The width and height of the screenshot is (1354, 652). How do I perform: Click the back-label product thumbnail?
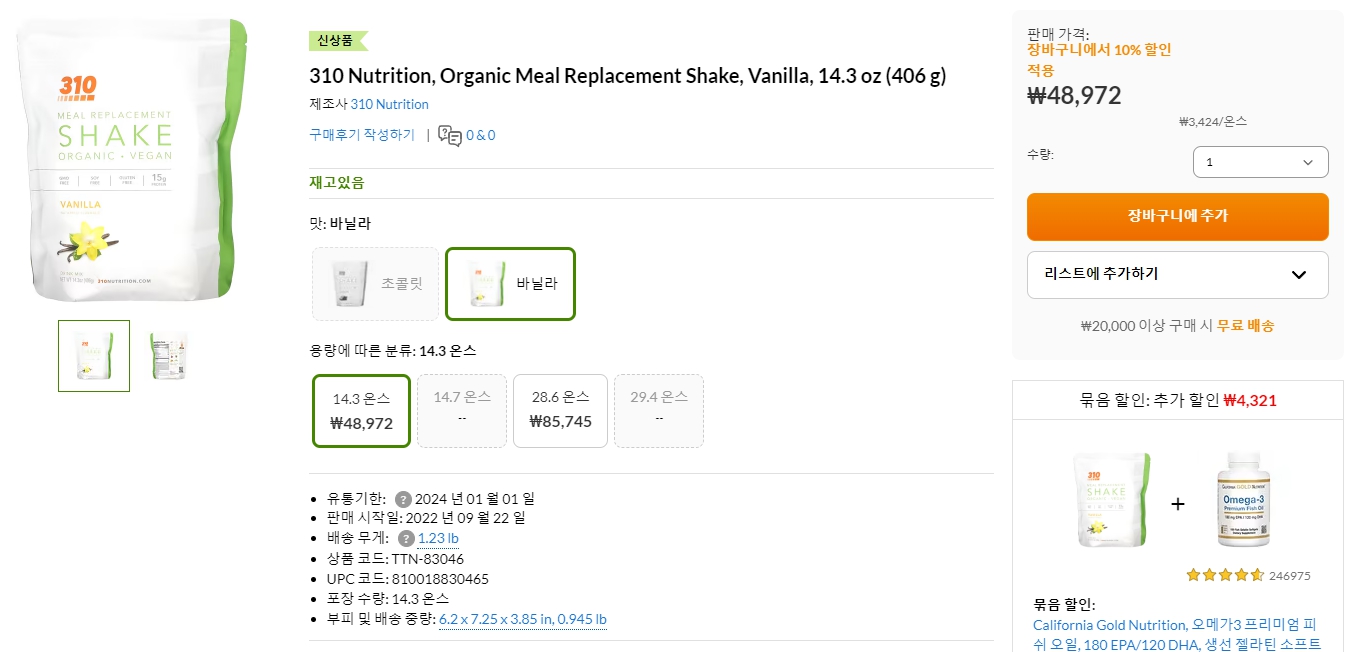167,356
